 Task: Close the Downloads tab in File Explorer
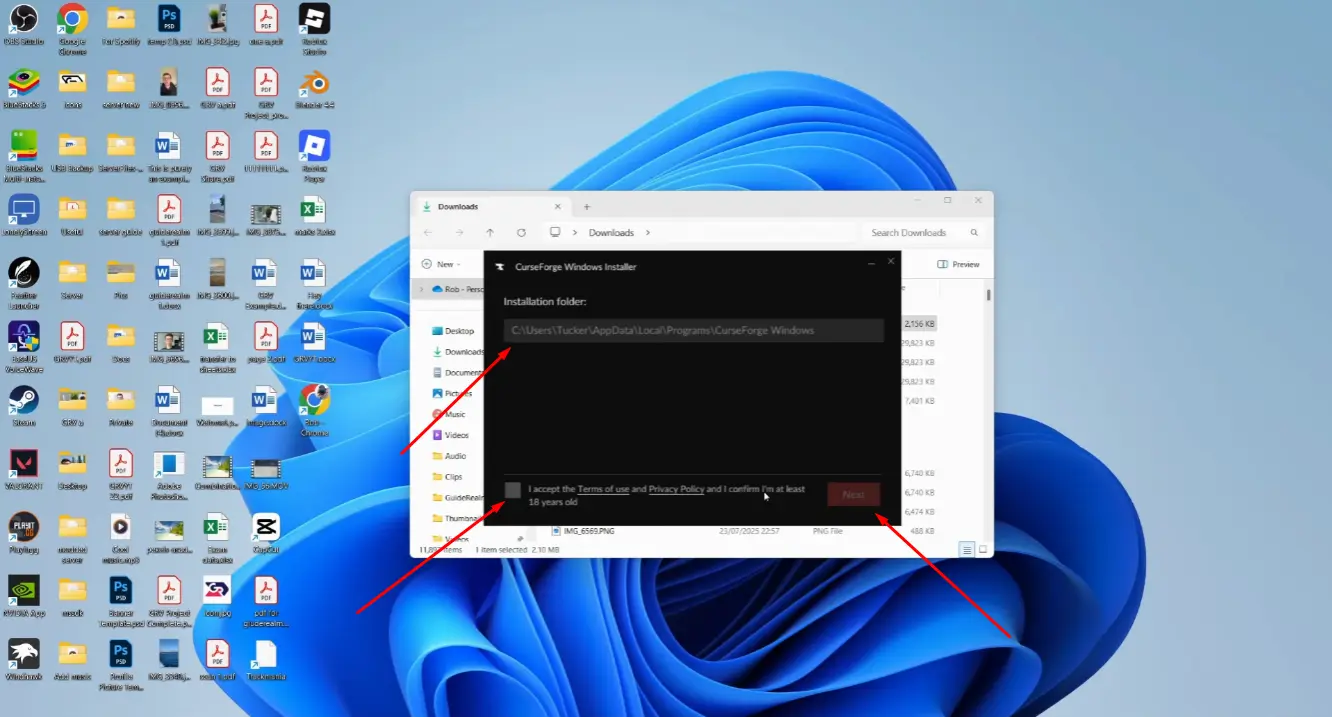coord(559,207)
